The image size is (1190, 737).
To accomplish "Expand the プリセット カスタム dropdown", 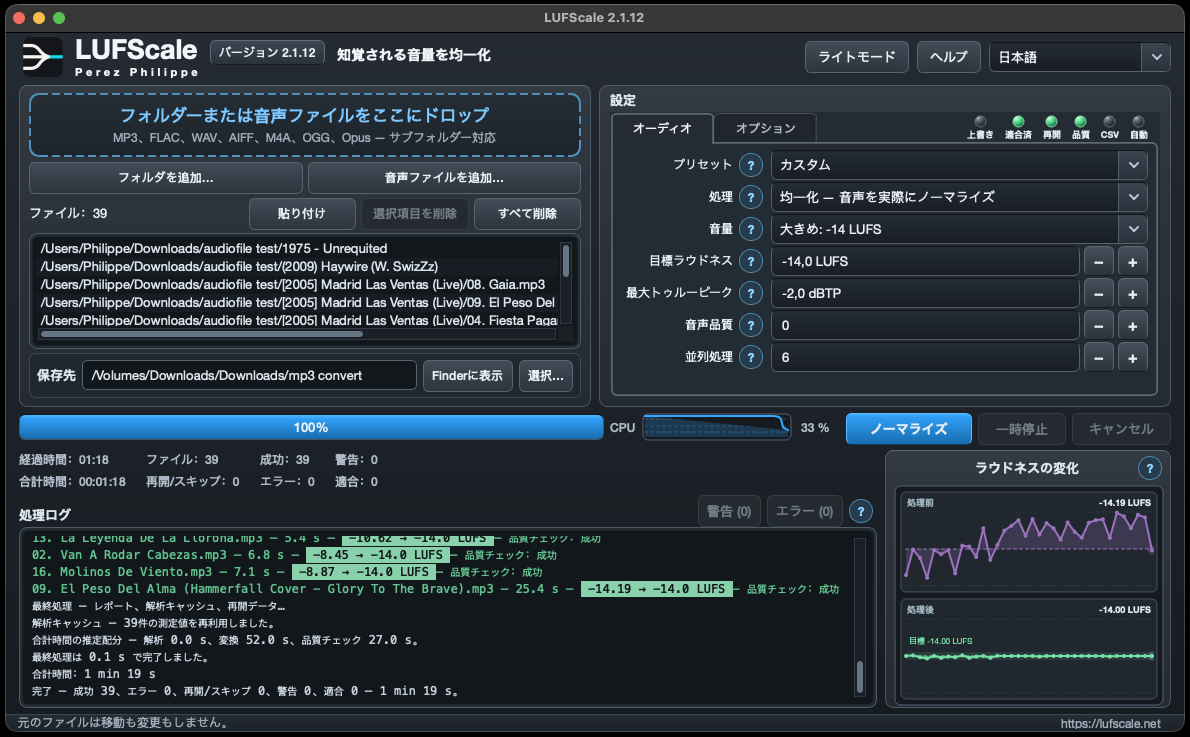I will pos(959,165).
